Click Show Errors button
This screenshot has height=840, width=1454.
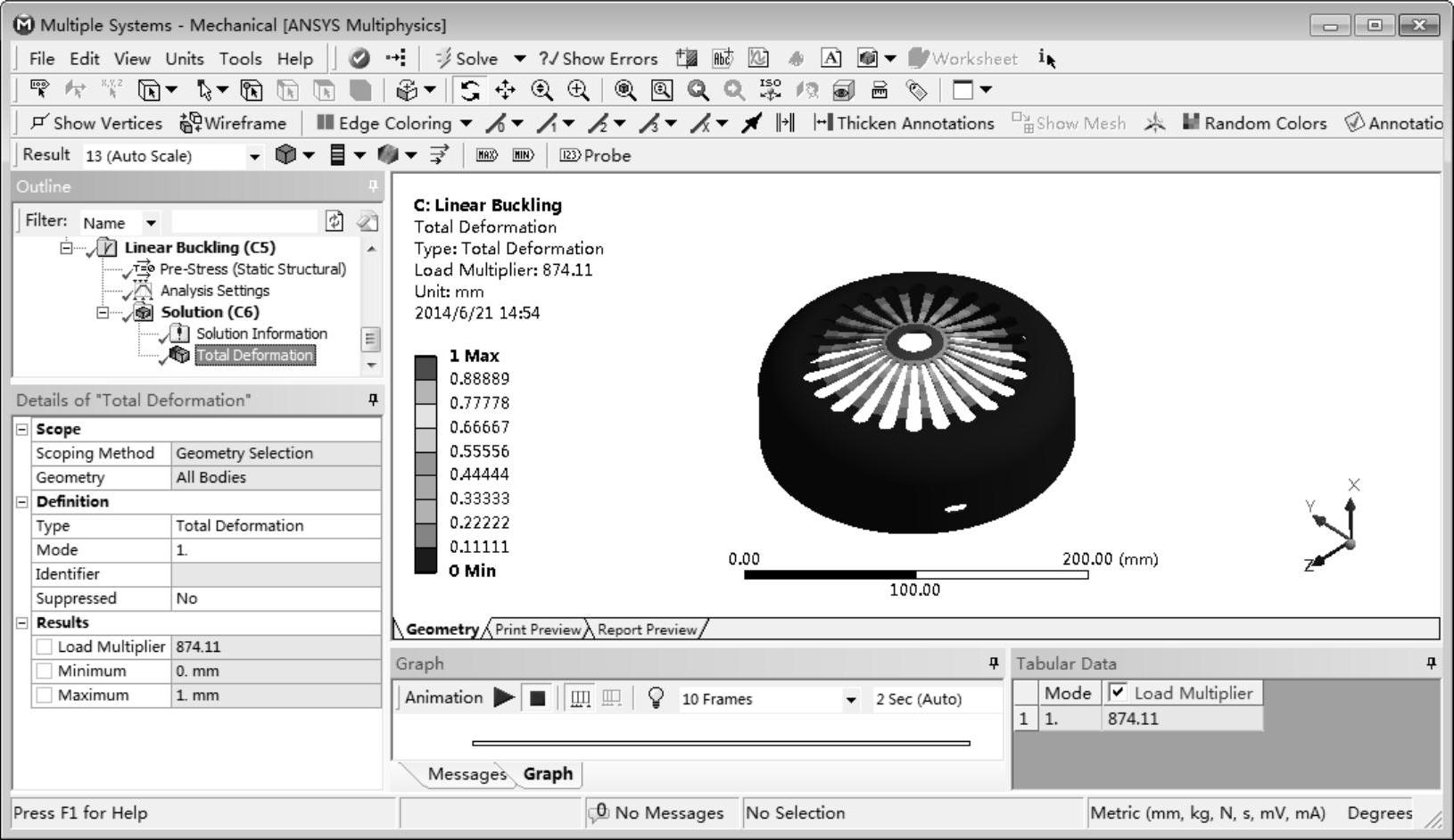[x=599, y=59]
